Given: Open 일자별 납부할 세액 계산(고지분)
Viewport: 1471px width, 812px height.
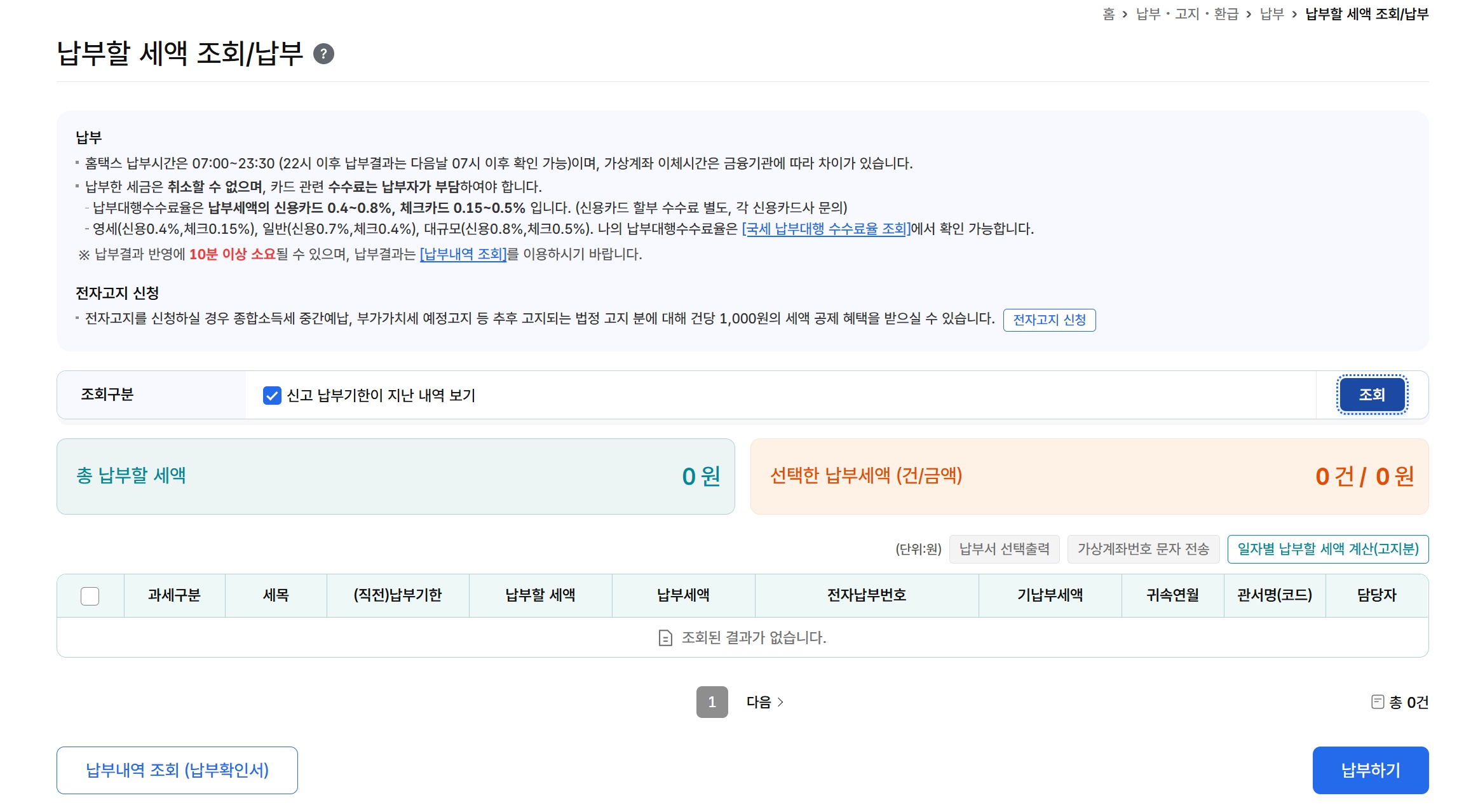Looking at the screenshot, I should point(1327,549).
